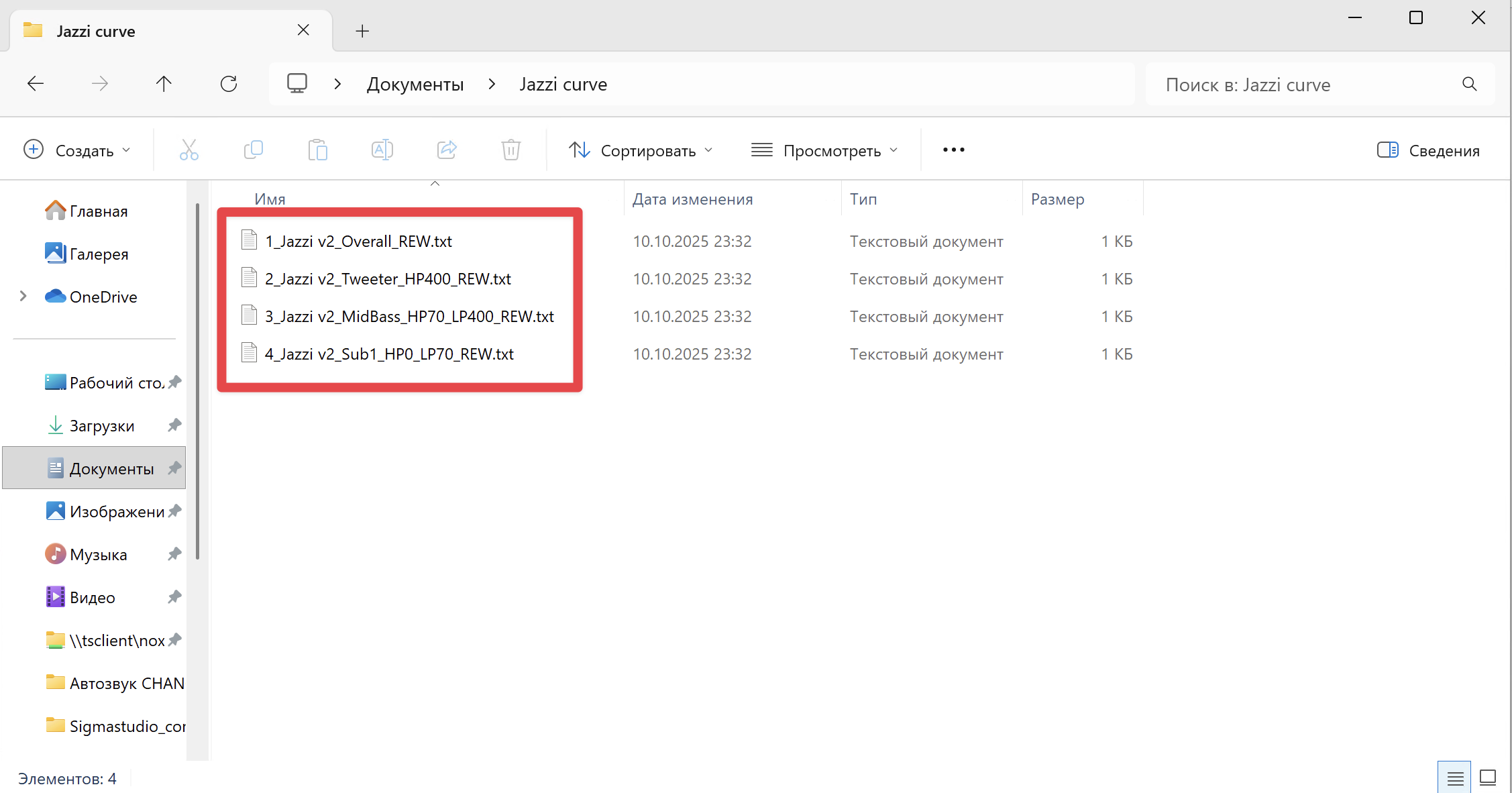Image resolution: width=1512 pixels, height=793 pixels.
Task: Expand the OneDrive tree node
Action: point(23,297)
